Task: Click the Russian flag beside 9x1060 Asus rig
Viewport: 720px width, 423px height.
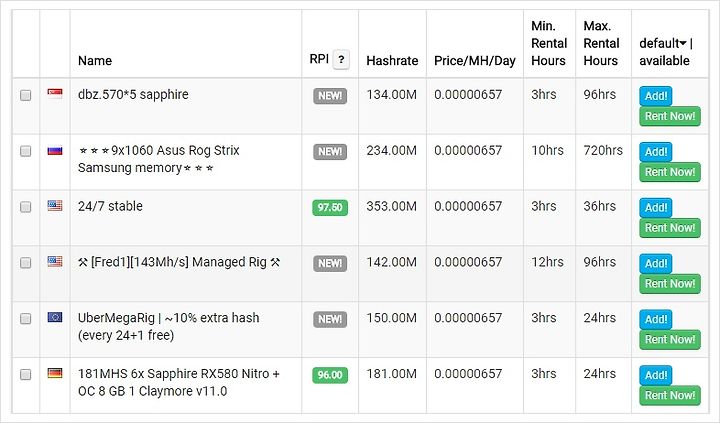Action: pos(55,150)
